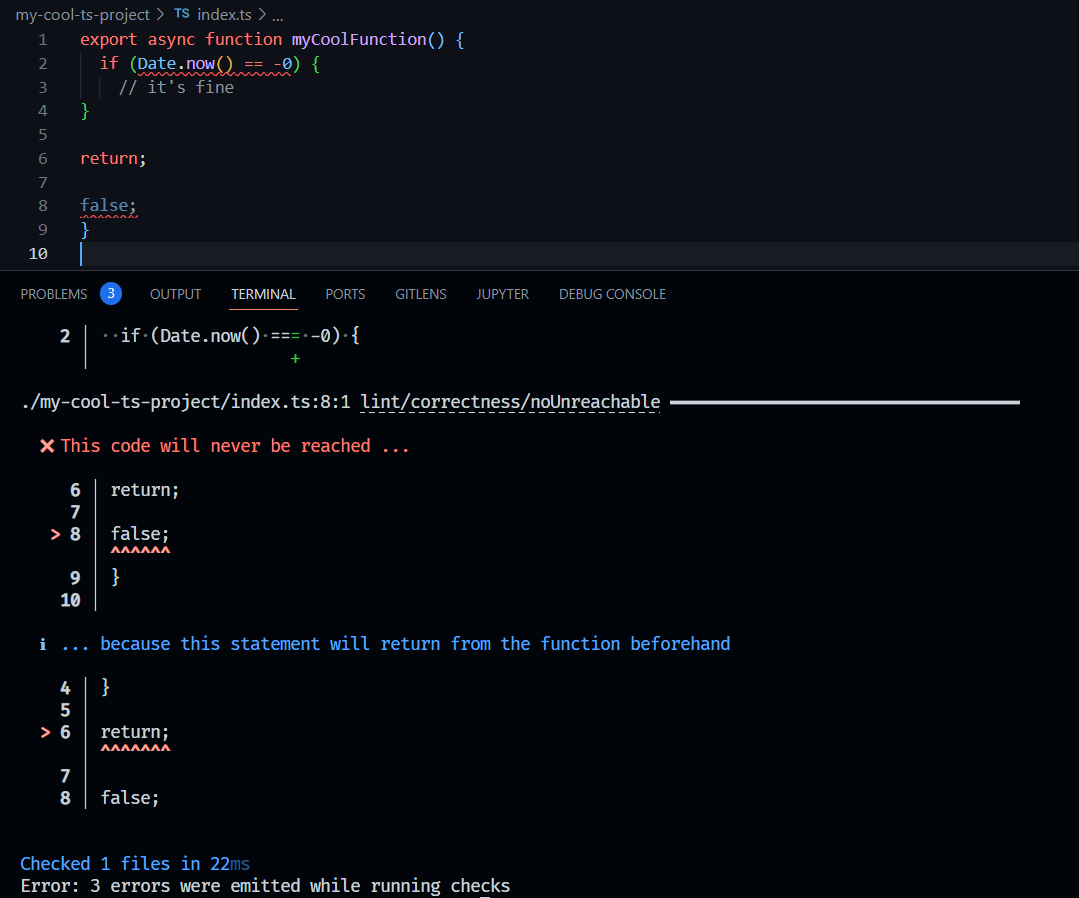
Task: Click 'Checked 1 files in 22ms' text
Action: [x=135, y=864]
